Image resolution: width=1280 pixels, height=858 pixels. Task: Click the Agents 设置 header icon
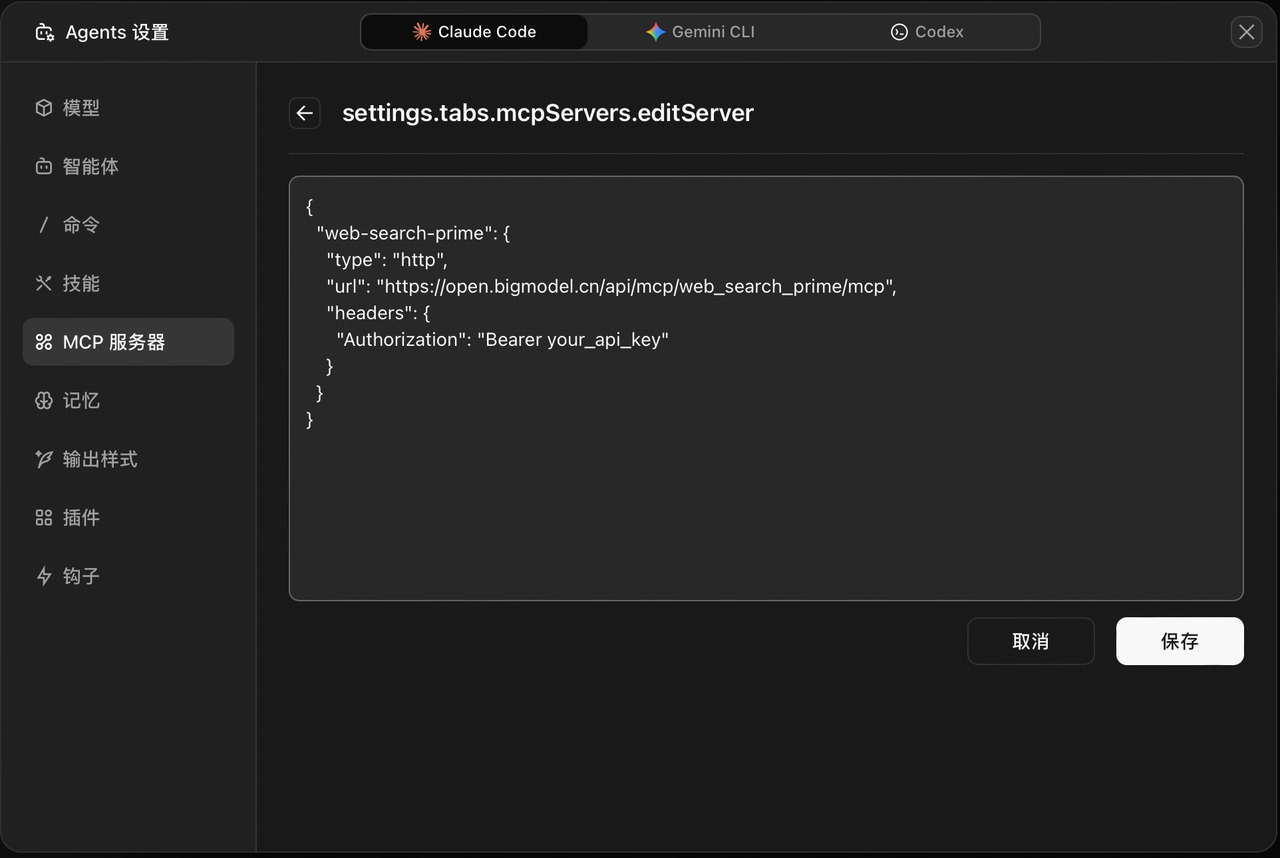44,33
